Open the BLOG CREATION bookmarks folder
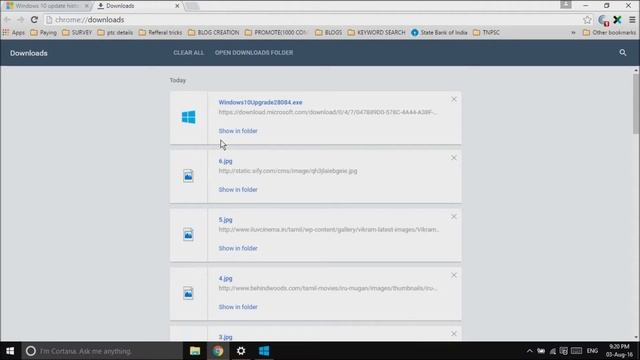Viewport: 640px width, 360px height. [213, 32]
